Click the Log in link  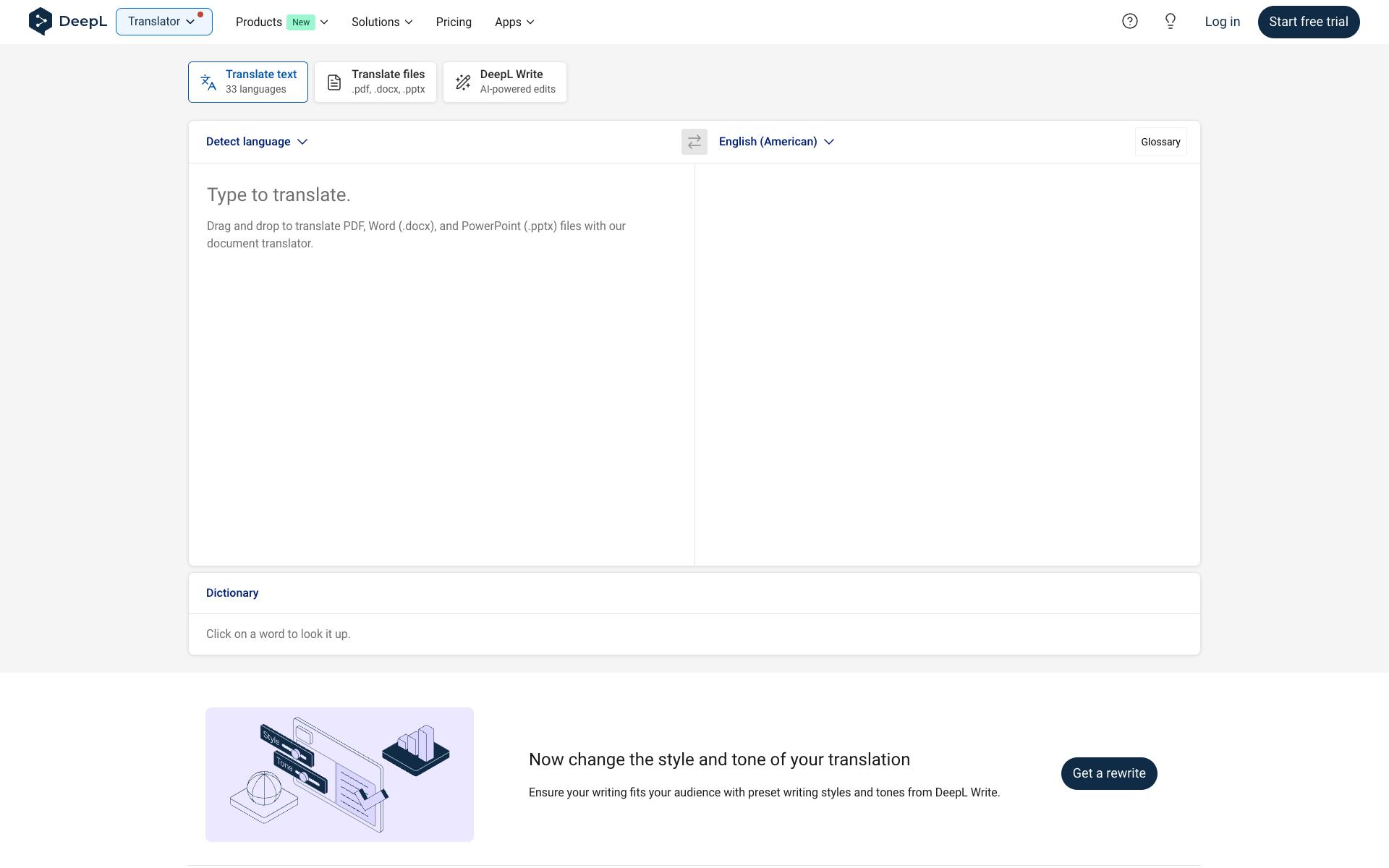coord(1222,22)
